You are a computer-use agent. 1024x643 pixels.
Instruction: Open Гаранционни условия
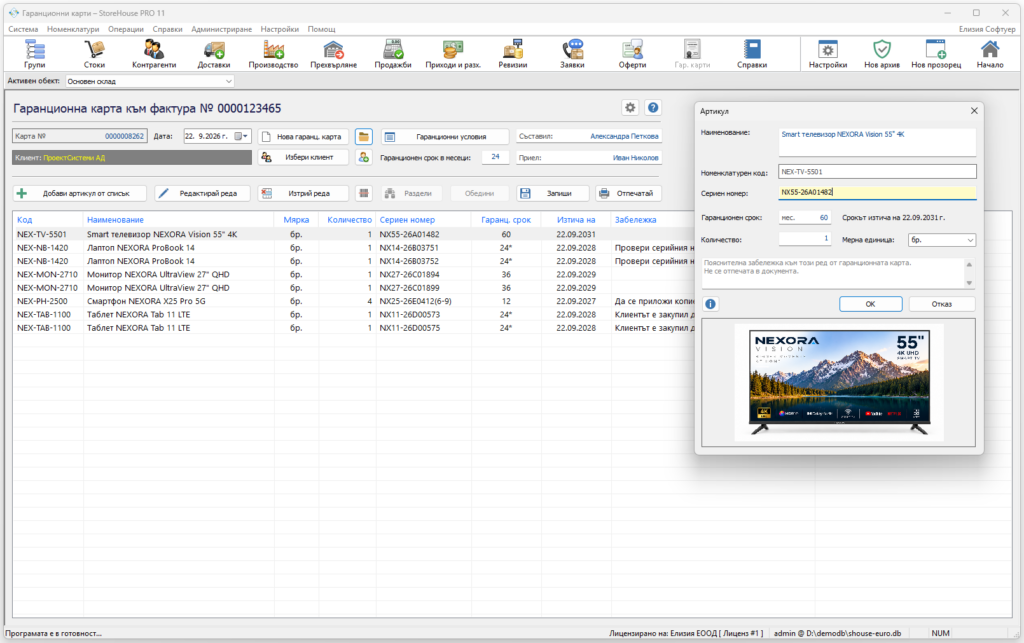tap(445, 136)
